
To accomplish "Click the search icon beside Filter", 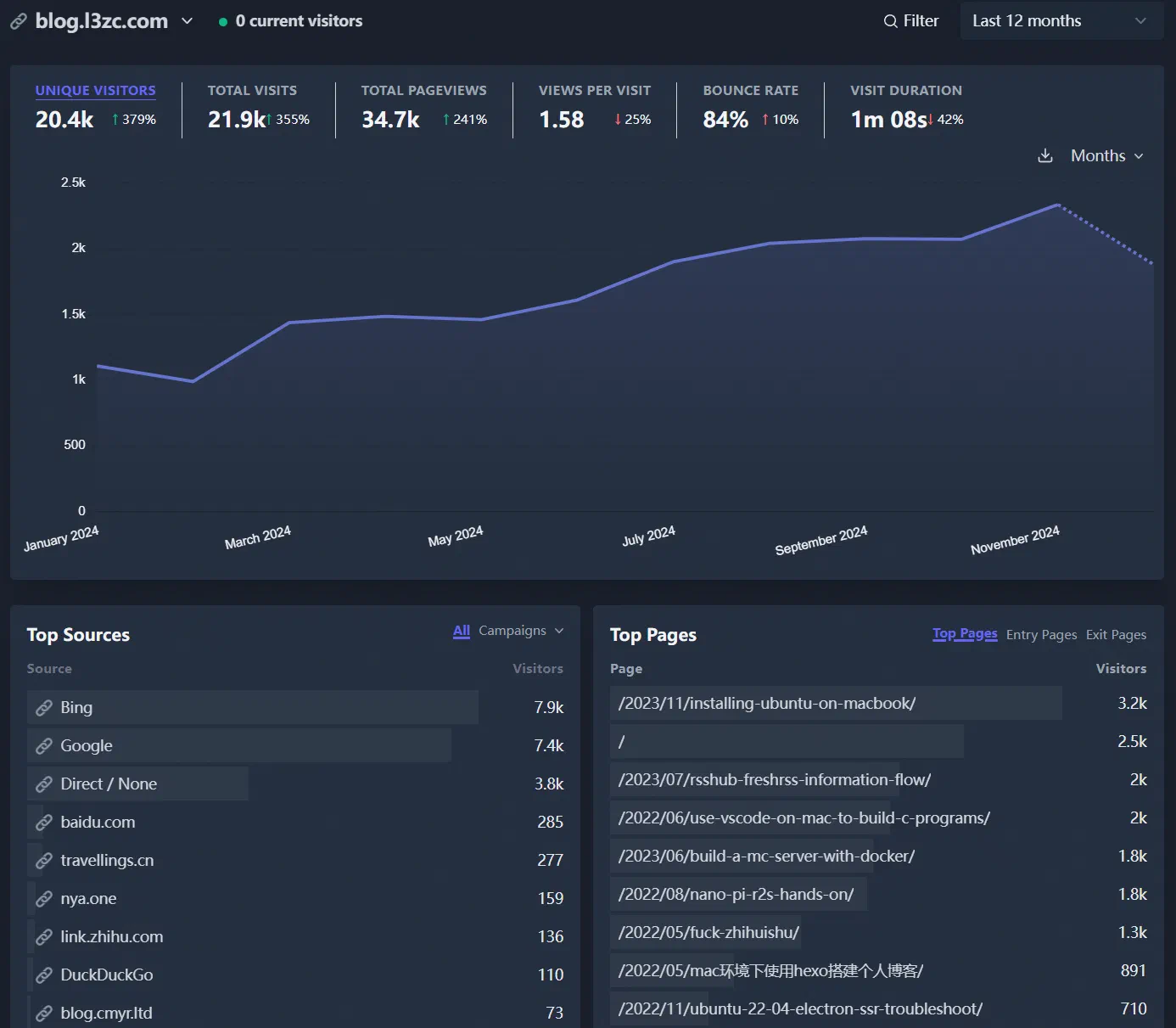I will click(890, 21).
